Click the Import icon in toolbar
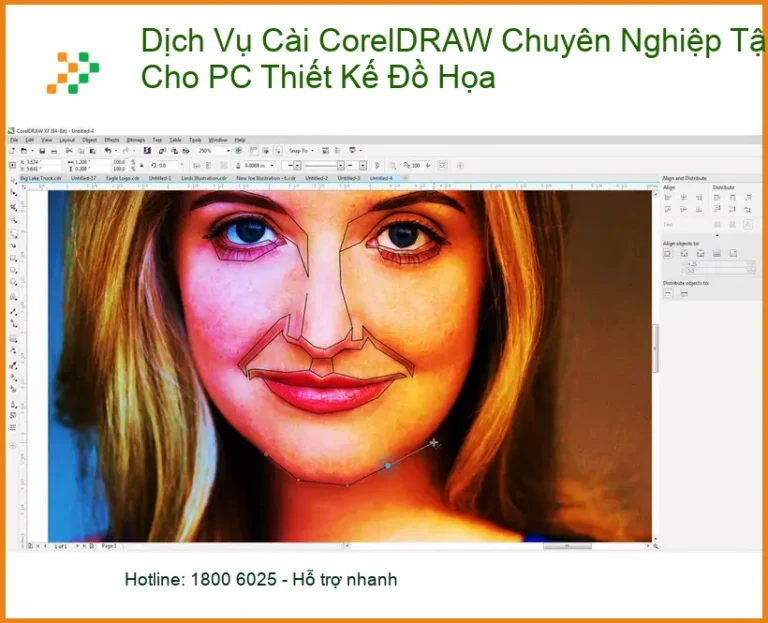 162,151
